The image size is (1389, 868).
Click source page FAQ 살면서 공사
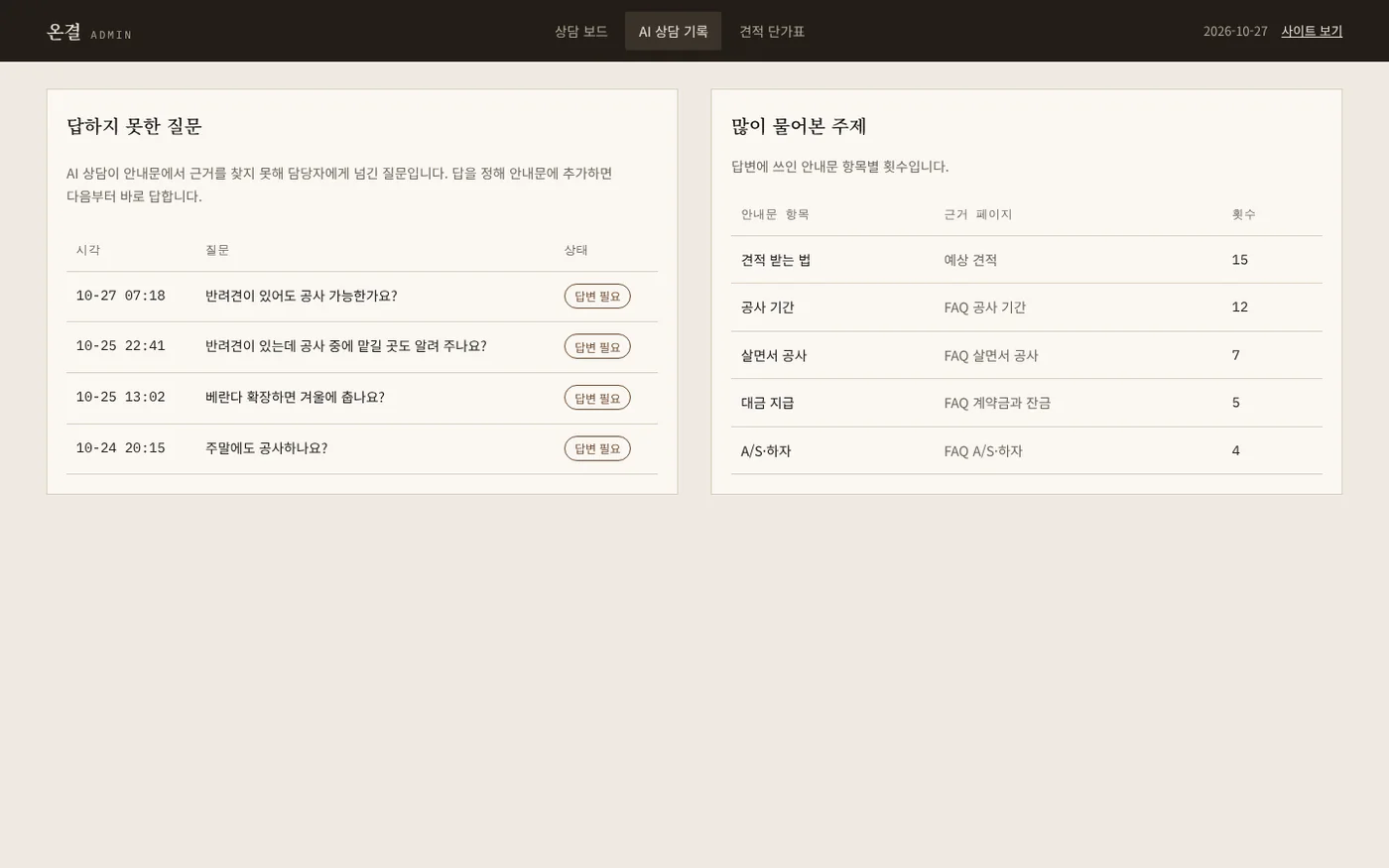[x=991, y=355]
